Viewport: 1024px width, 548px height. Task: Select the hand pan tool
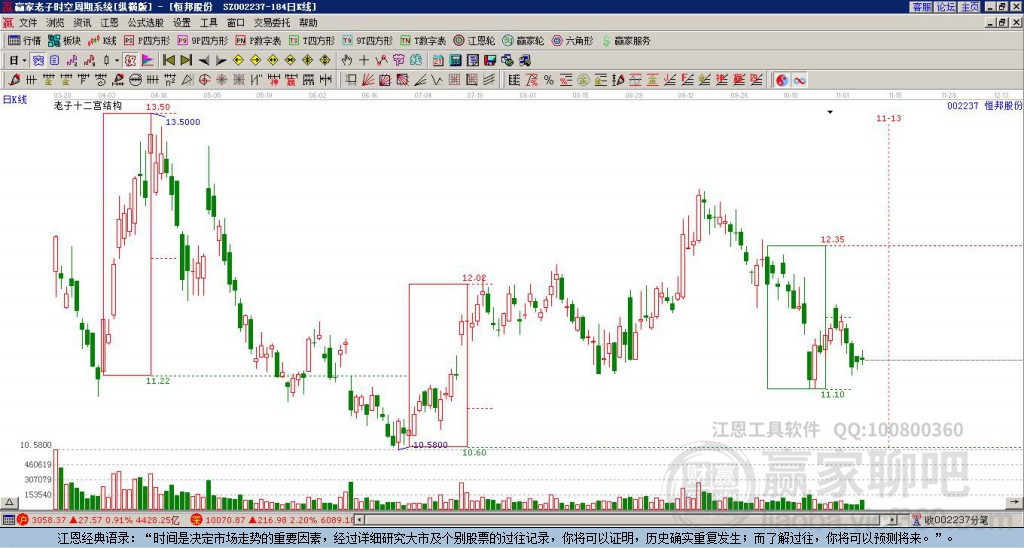coord(347,60)
